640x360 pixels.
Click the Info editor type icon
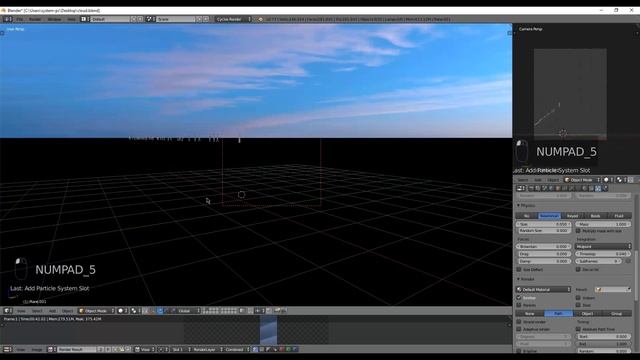8,19
